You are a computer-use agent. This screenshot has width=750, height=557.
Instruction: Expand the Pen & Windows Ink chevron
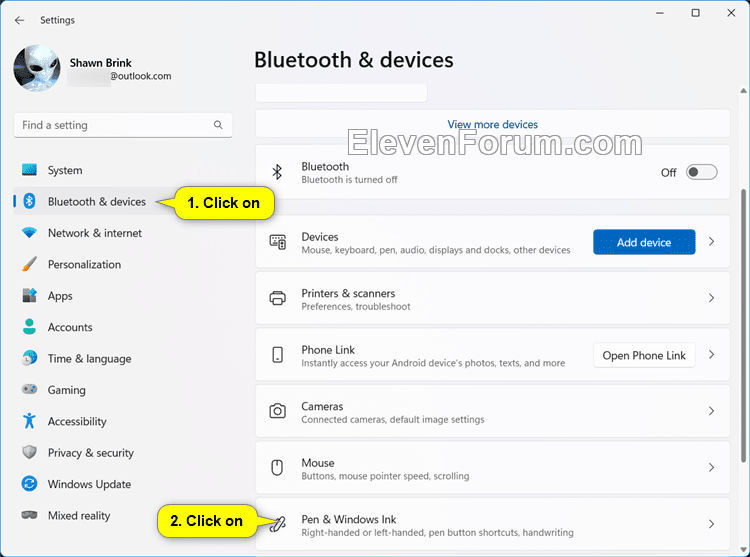pos(711,524)
